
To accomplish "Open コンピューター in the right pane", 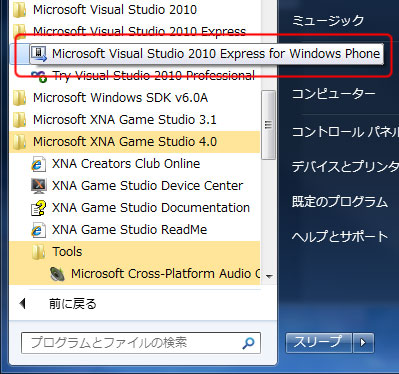I will [x=333, y=94].
